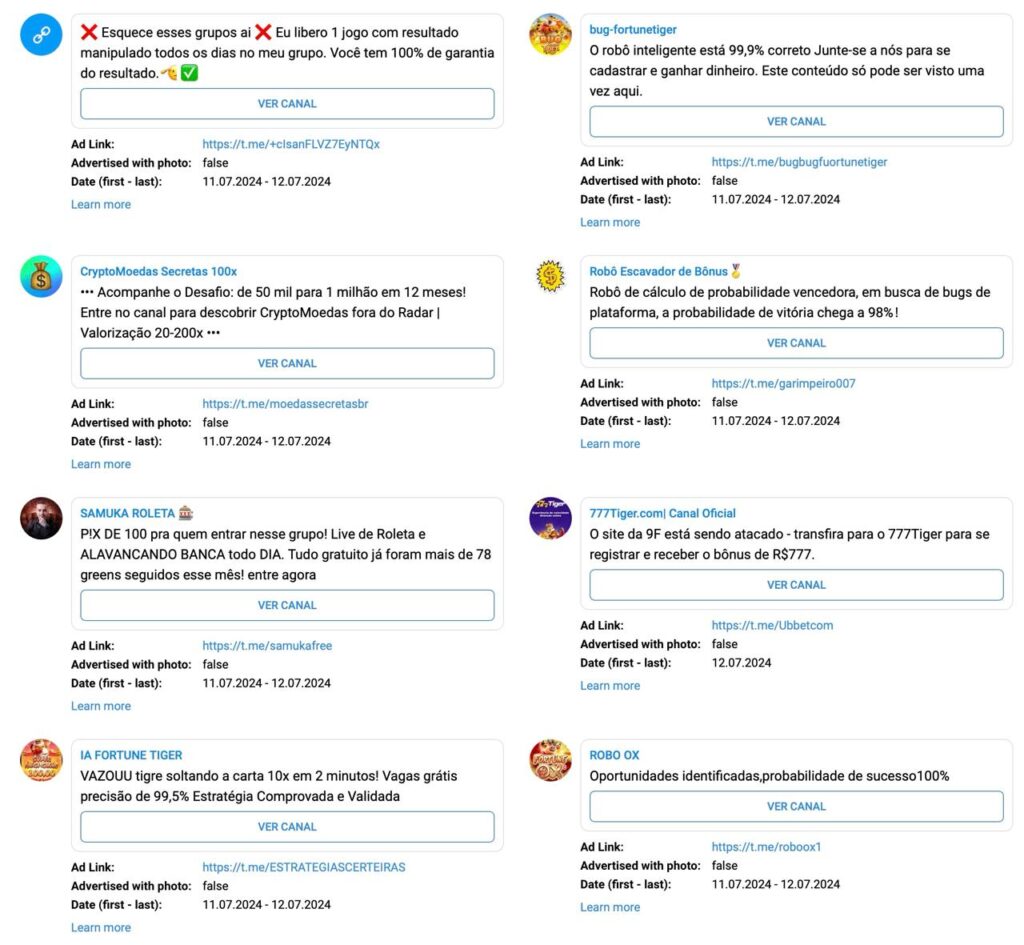Click the Robô Escavador de Bônus title
This screenshot has width=1024, height=945.
(658, 272)
